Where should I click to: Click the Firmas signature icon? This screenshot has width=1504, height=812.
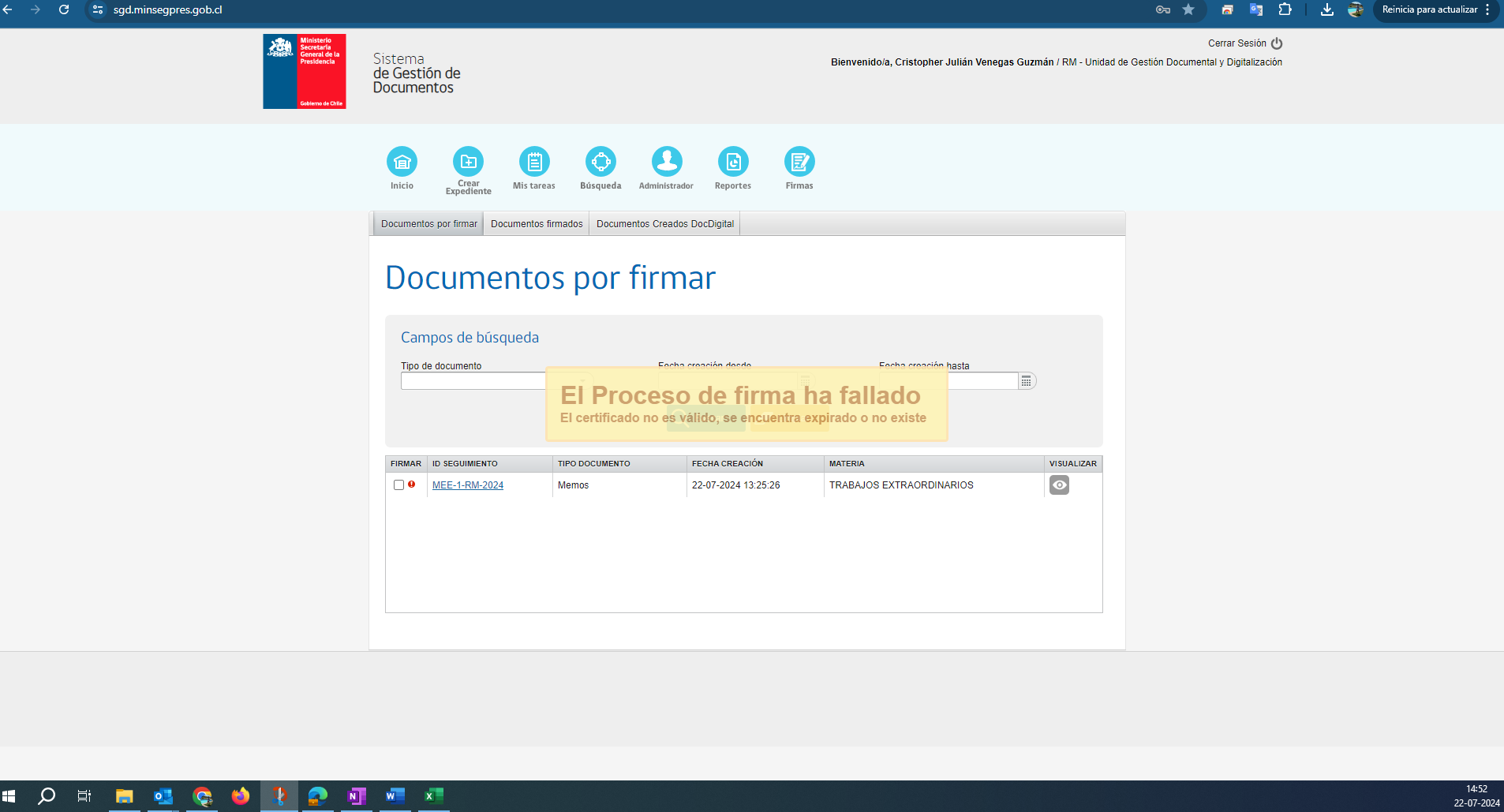799,162
